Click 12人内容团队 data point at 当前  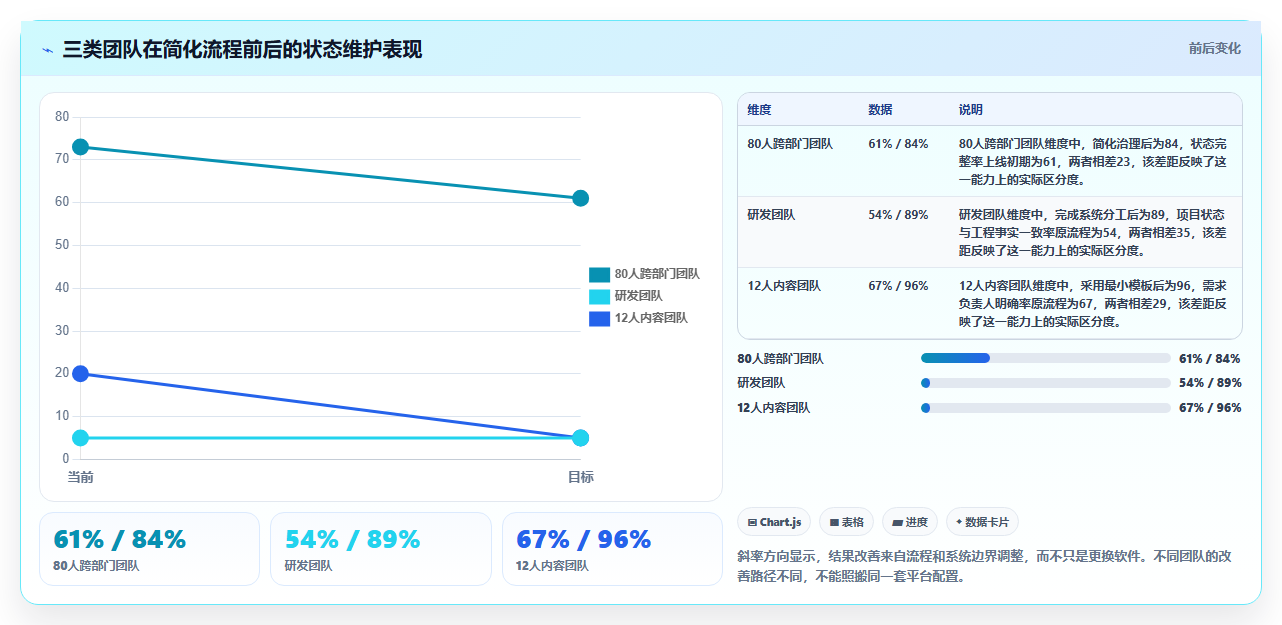pos(81,373)
